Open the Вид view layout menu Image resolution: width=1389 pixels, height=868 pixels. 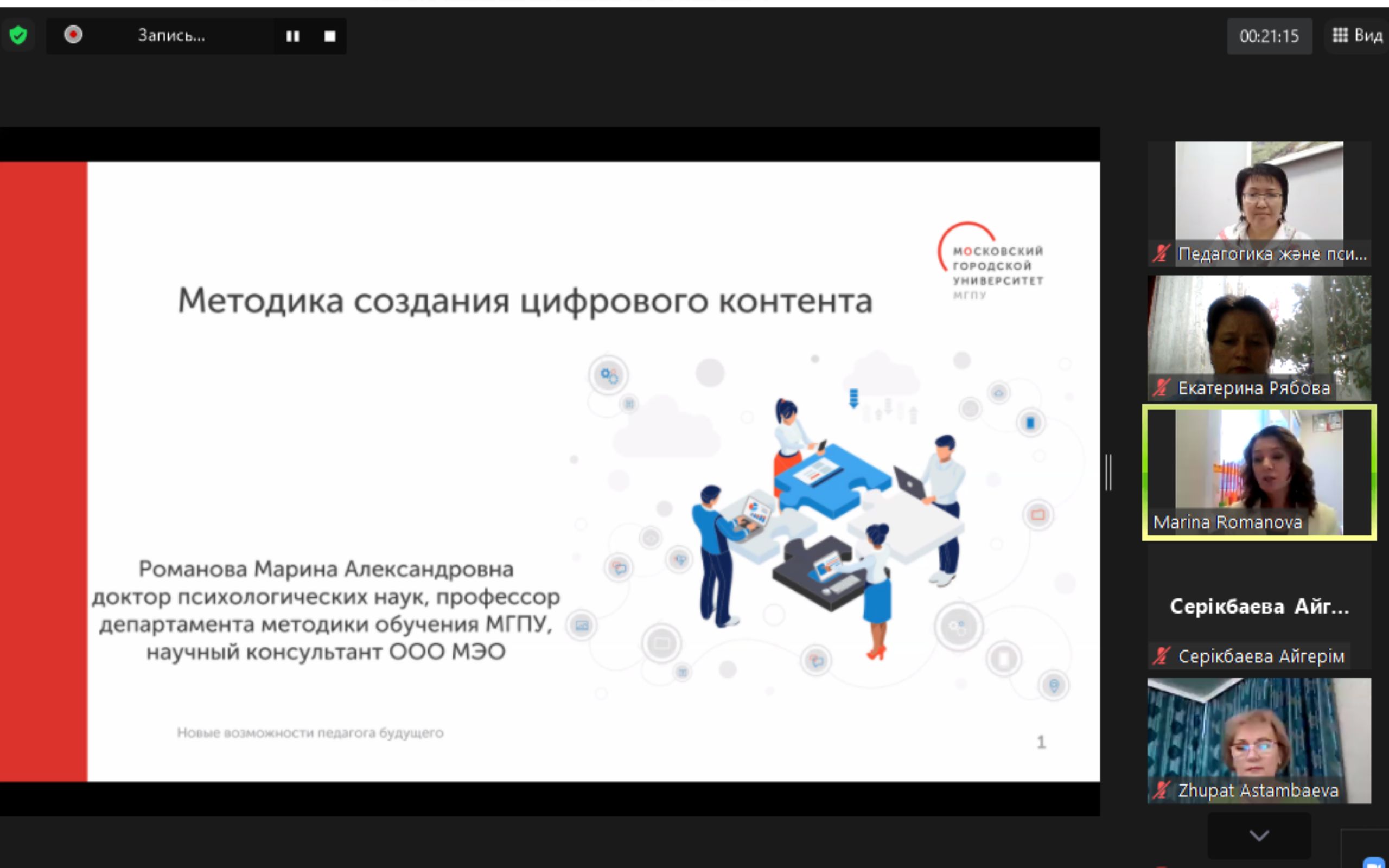click(1368, 36)
